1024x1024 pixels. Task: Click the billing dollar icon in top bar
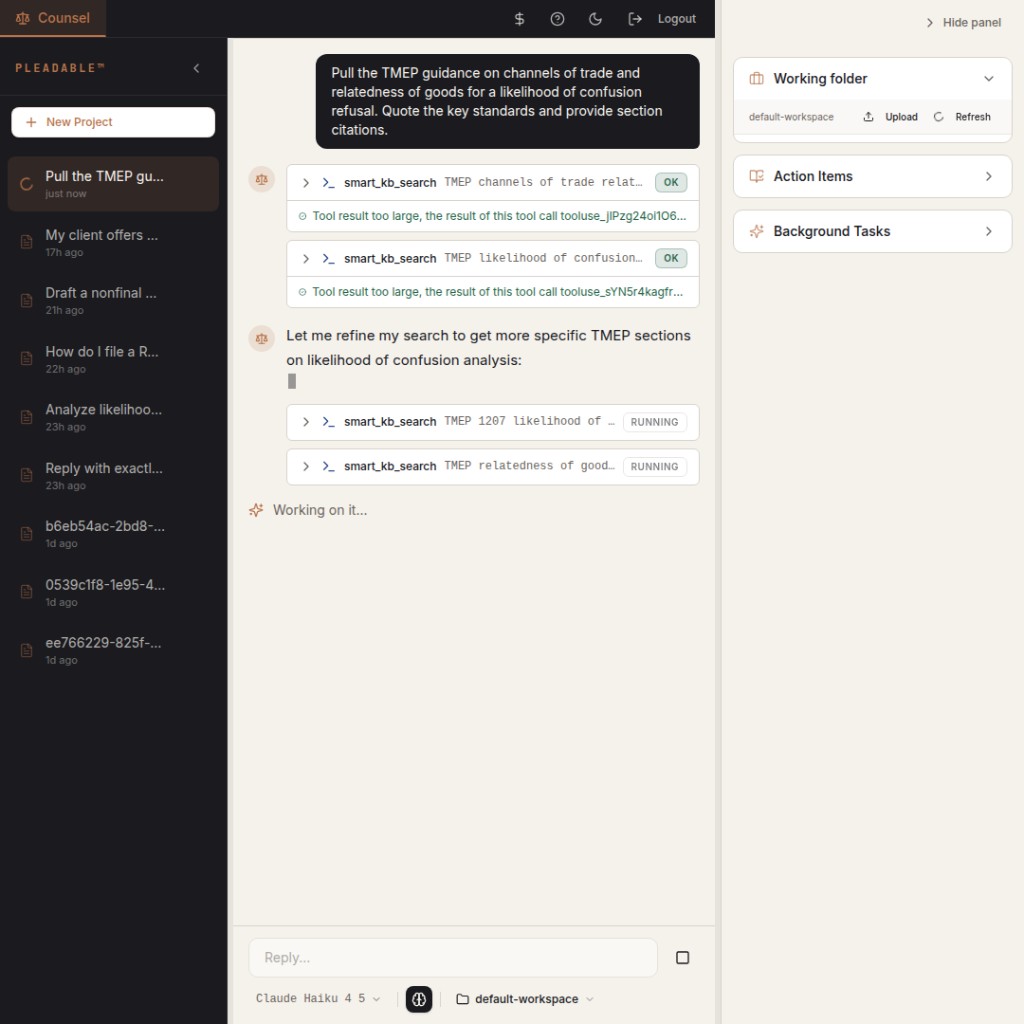[519, 18]
